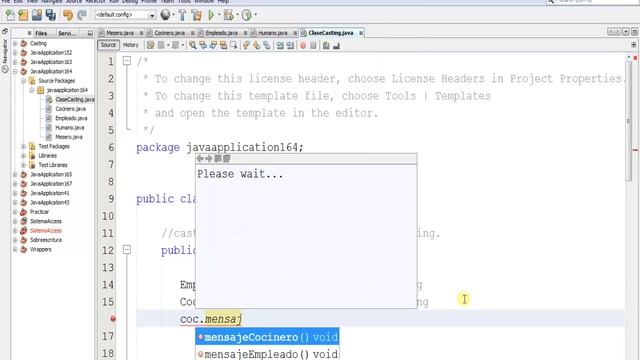Click Next Bookmark icon

(256, 45)
